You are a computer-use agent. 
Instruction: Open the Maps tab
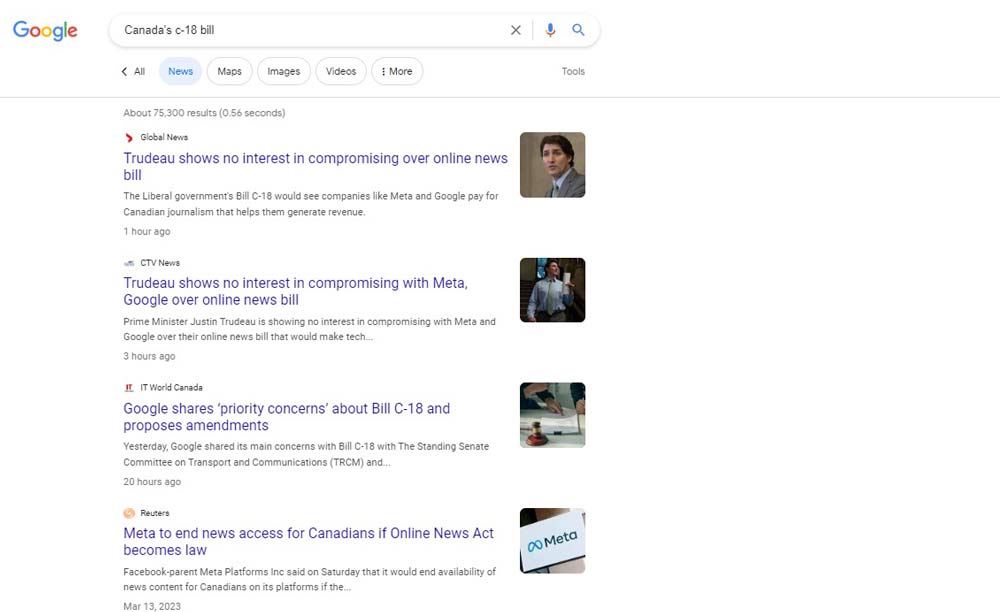pos(230,71)
